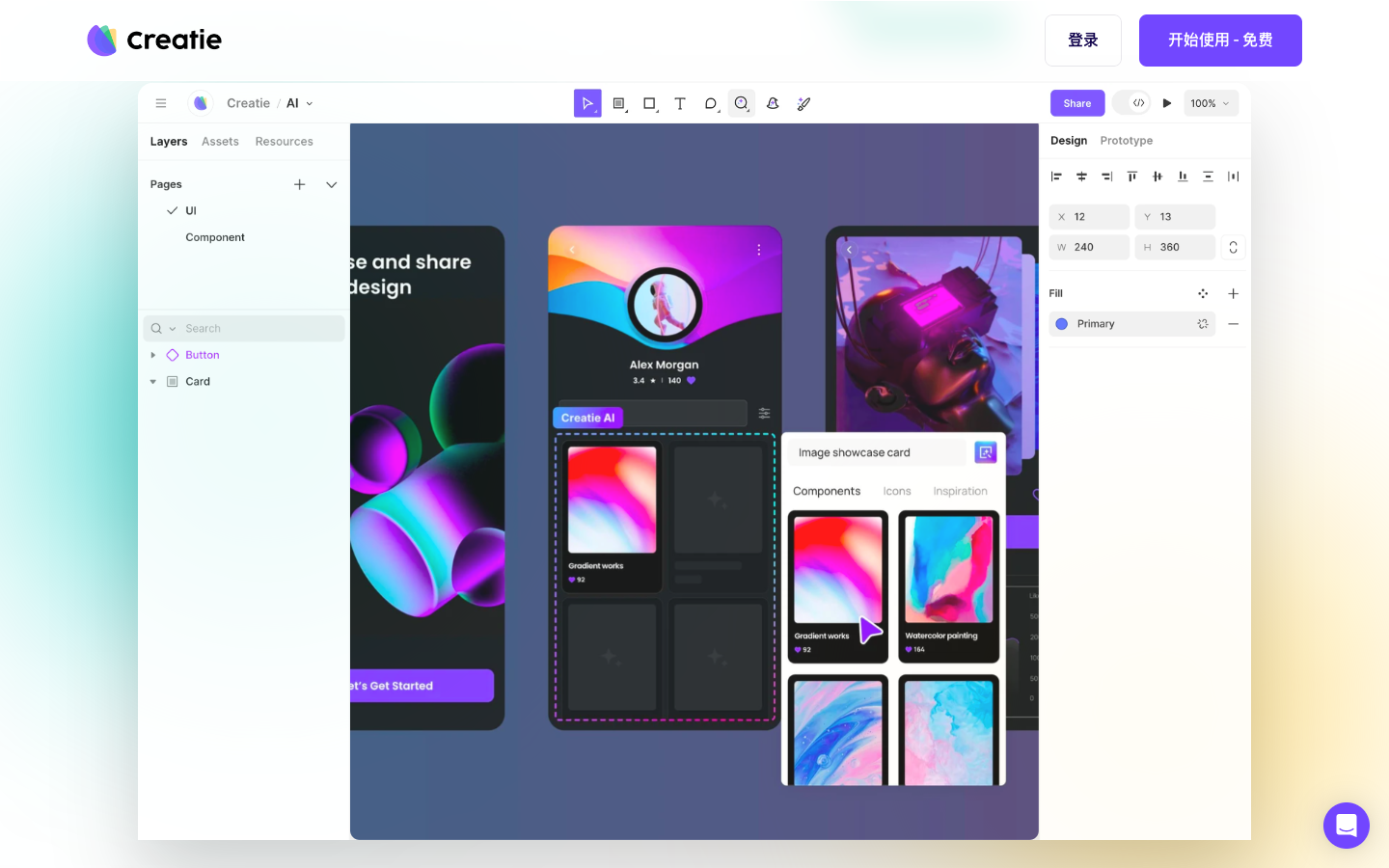Click the layer Search field
Screen dimensions: 1389x868
pyautogui.click(x=244, y=329)
